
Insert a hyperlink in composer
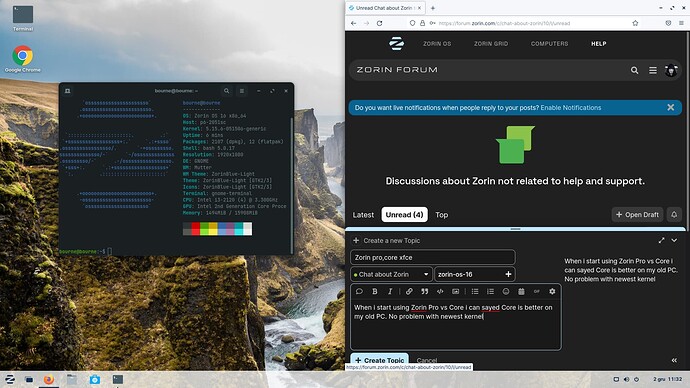point(409,291)
